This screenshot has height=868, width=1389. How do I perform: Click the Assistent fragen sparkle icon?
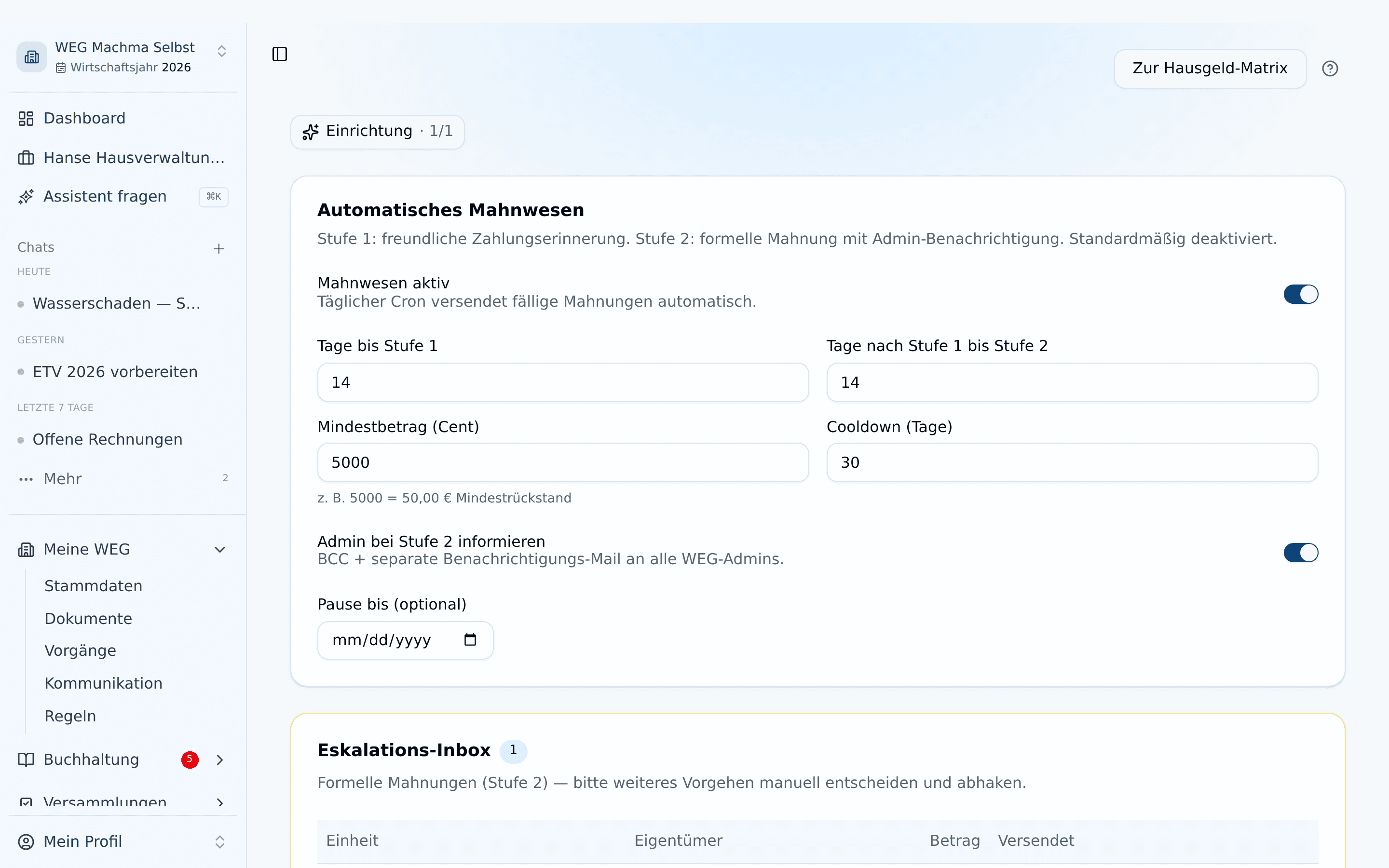(x=26, y=196)
